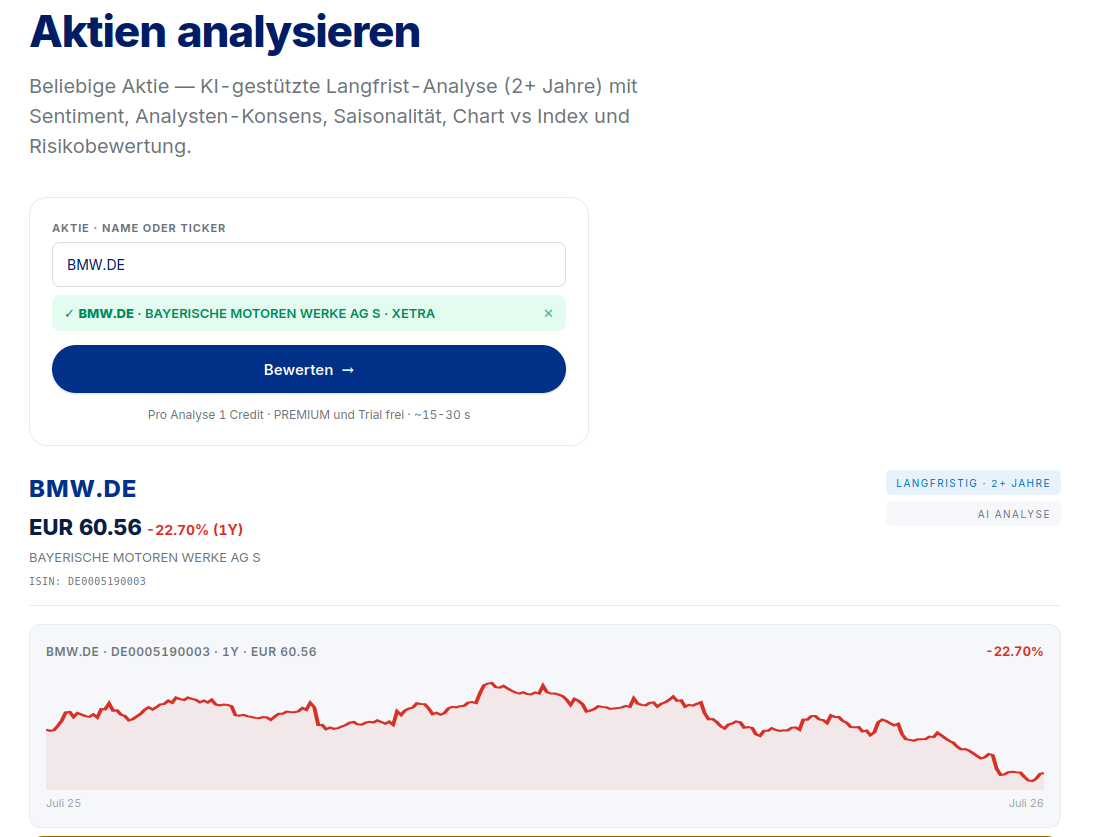
Task: Click the LANGFRISTIG · 2+ JAHRE badge
Action: coord(973,483)
